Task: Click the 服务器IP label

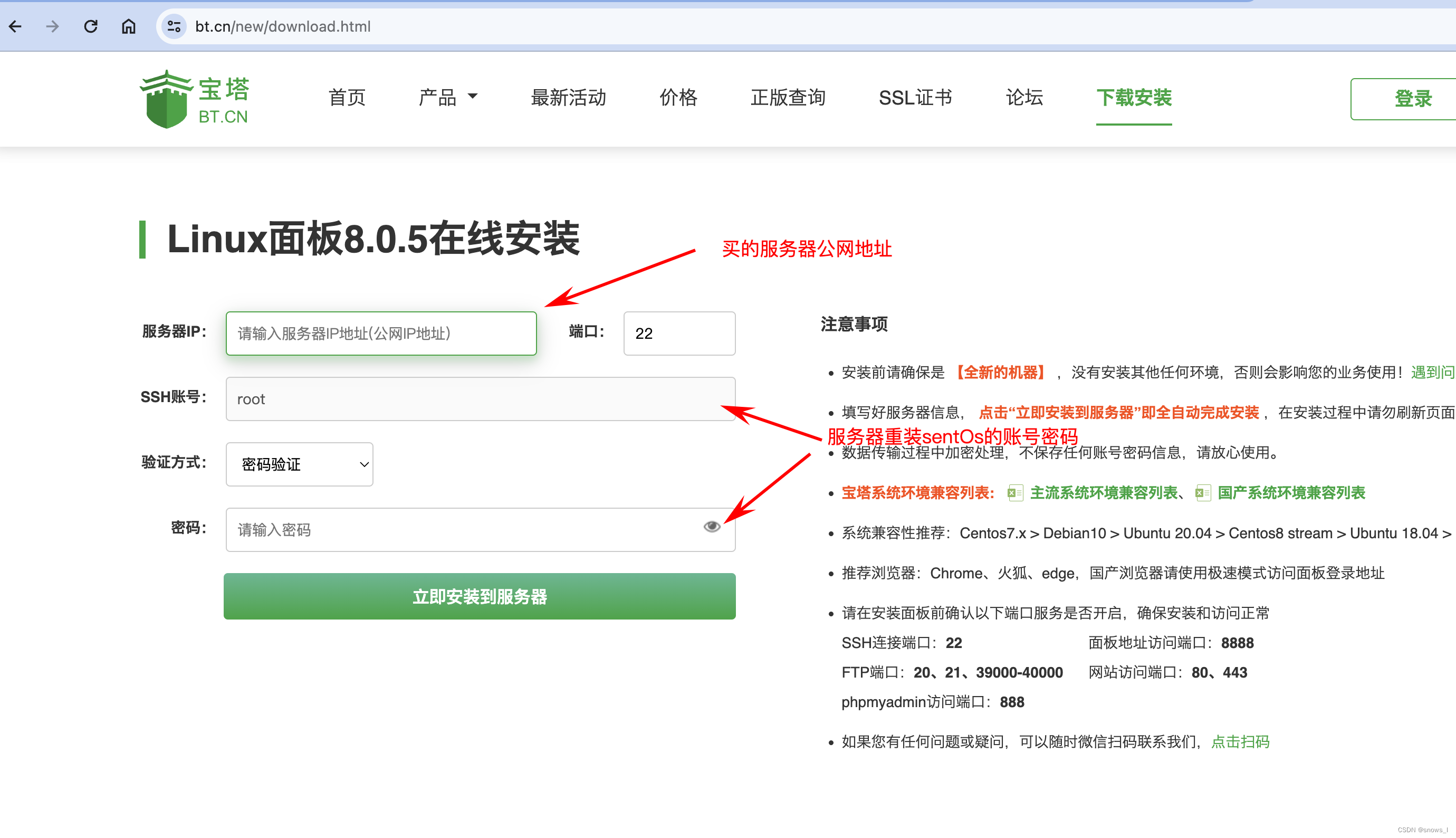Action: 174,331
